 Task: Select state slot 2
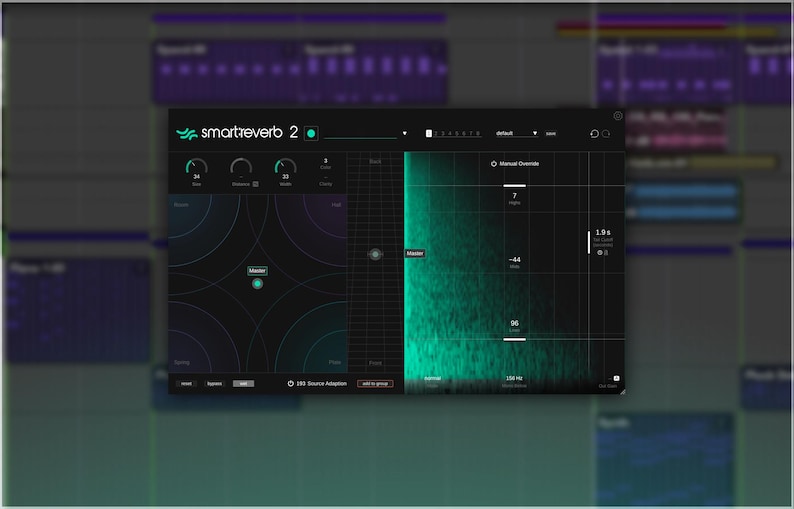[x=435, y=133]
